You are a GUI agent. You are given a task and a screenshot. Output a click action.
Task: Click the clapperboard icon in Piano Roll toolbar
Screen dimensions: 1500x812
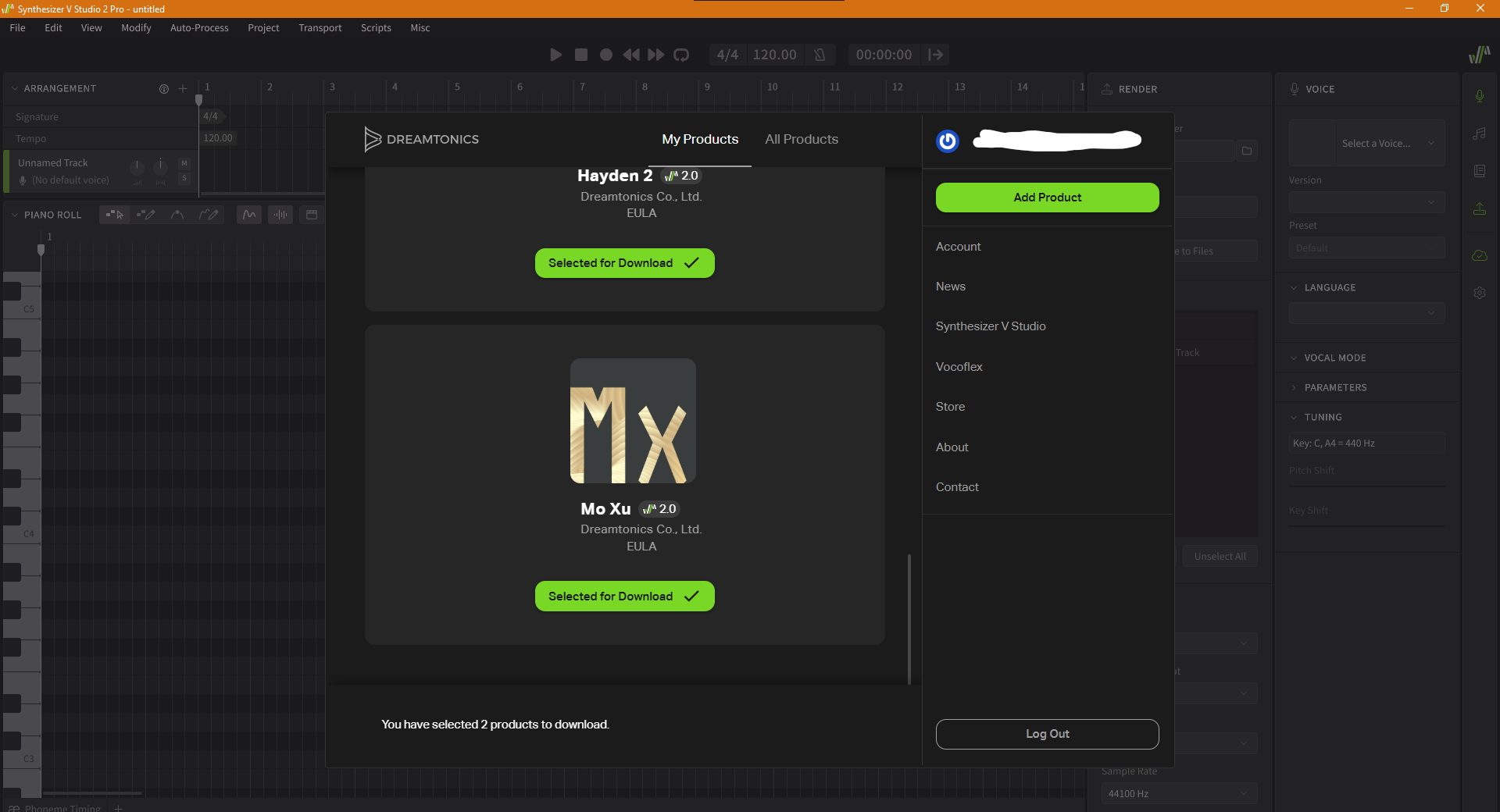pos(312,215)
